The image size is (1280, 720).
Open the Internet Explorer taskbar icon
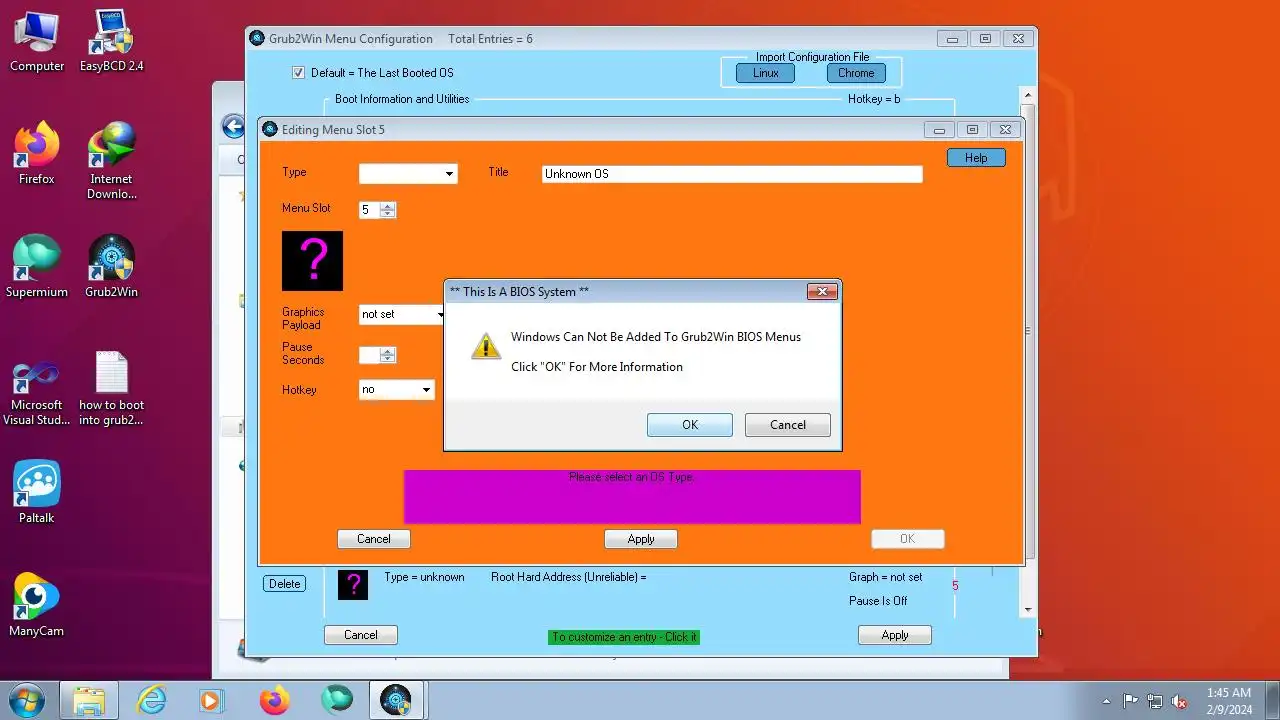coord(151,700)
